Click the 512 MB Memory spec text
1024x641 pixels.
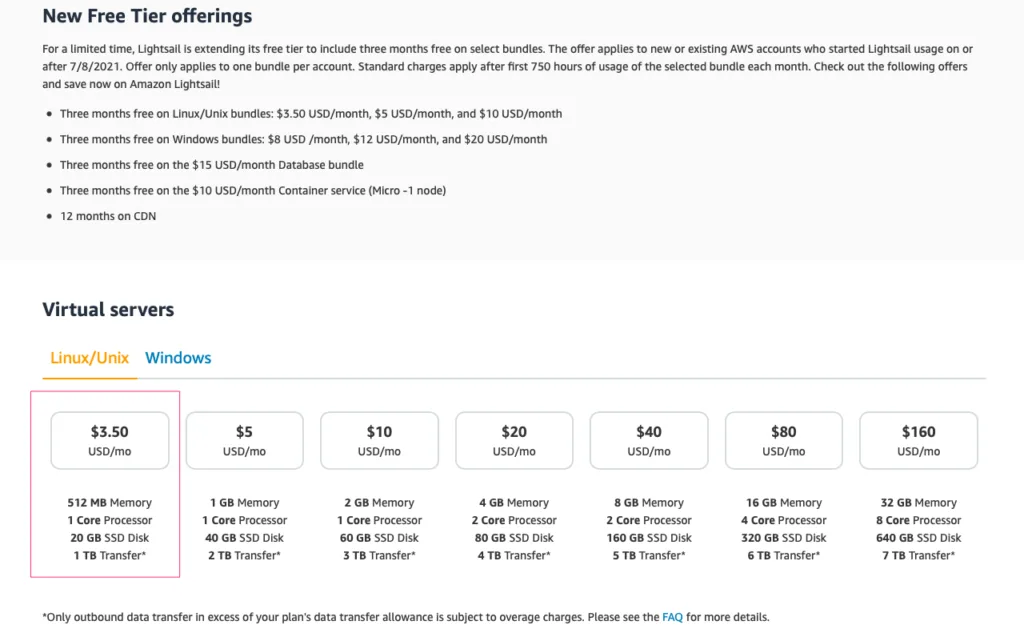click(x=110, y=503)
